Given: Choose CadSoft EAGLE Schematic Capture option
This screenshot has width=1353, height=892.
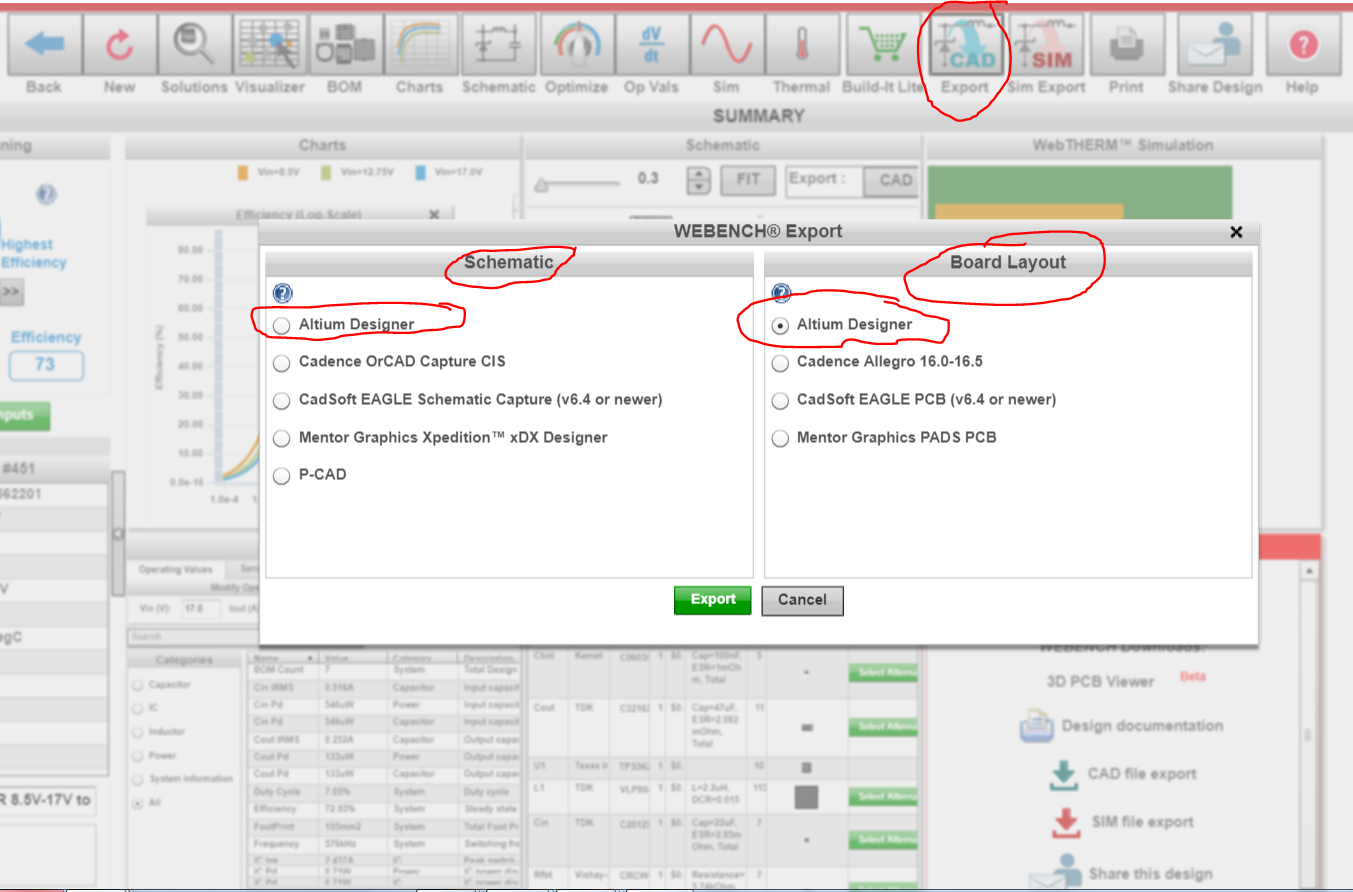Looking at the screenshot, I should coord(282,400).
